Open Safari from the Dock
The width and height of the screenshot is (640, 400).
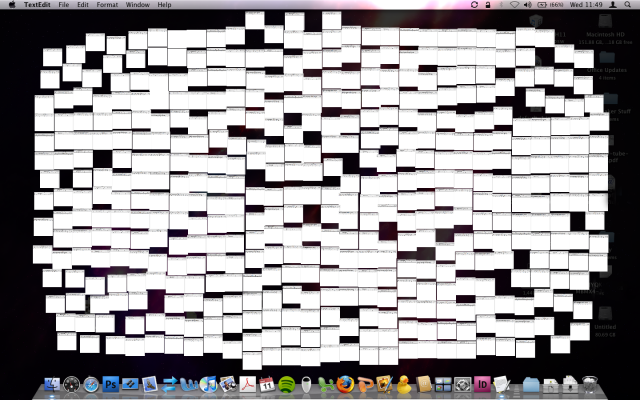[x=91, y=384]
